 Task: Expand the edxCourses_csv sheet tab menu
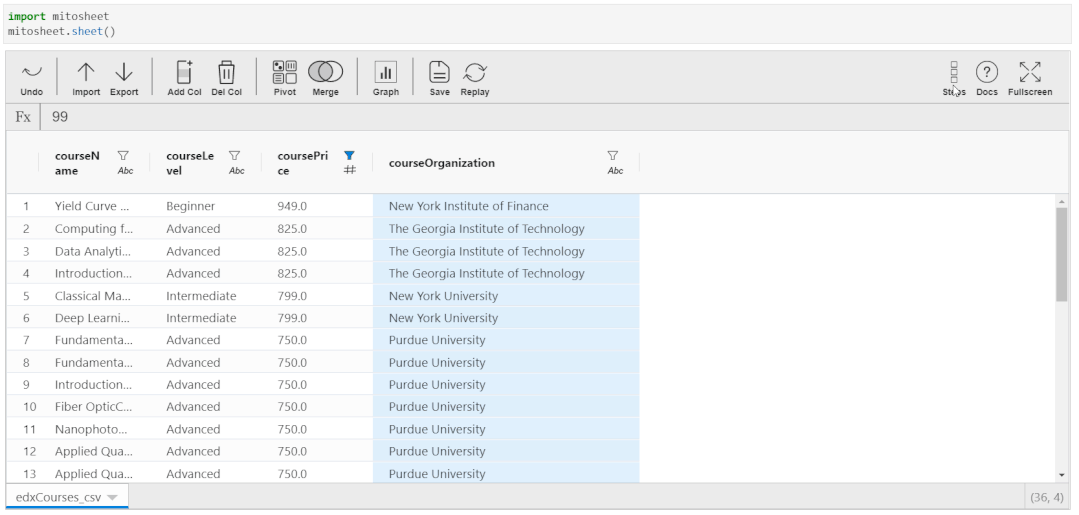click(x=112, y=497)
